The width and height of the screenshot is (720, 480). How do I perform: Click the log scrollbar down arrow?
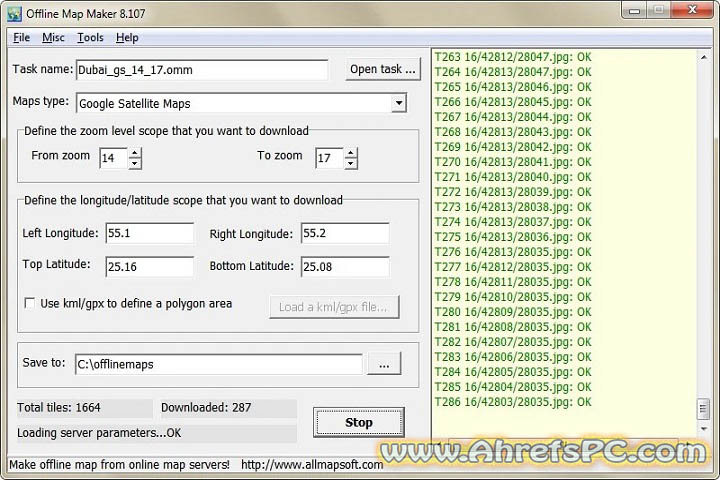(703, 429)
